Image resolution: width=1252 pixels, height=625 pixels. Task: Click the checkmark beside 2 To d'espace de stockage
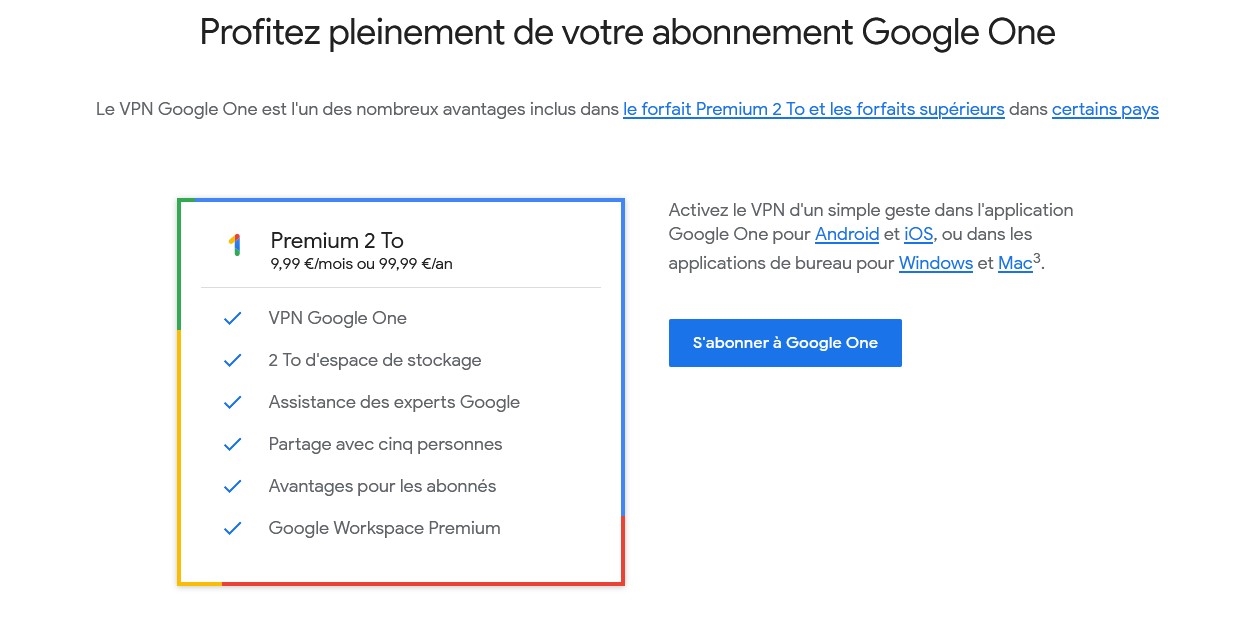(232, 360)
